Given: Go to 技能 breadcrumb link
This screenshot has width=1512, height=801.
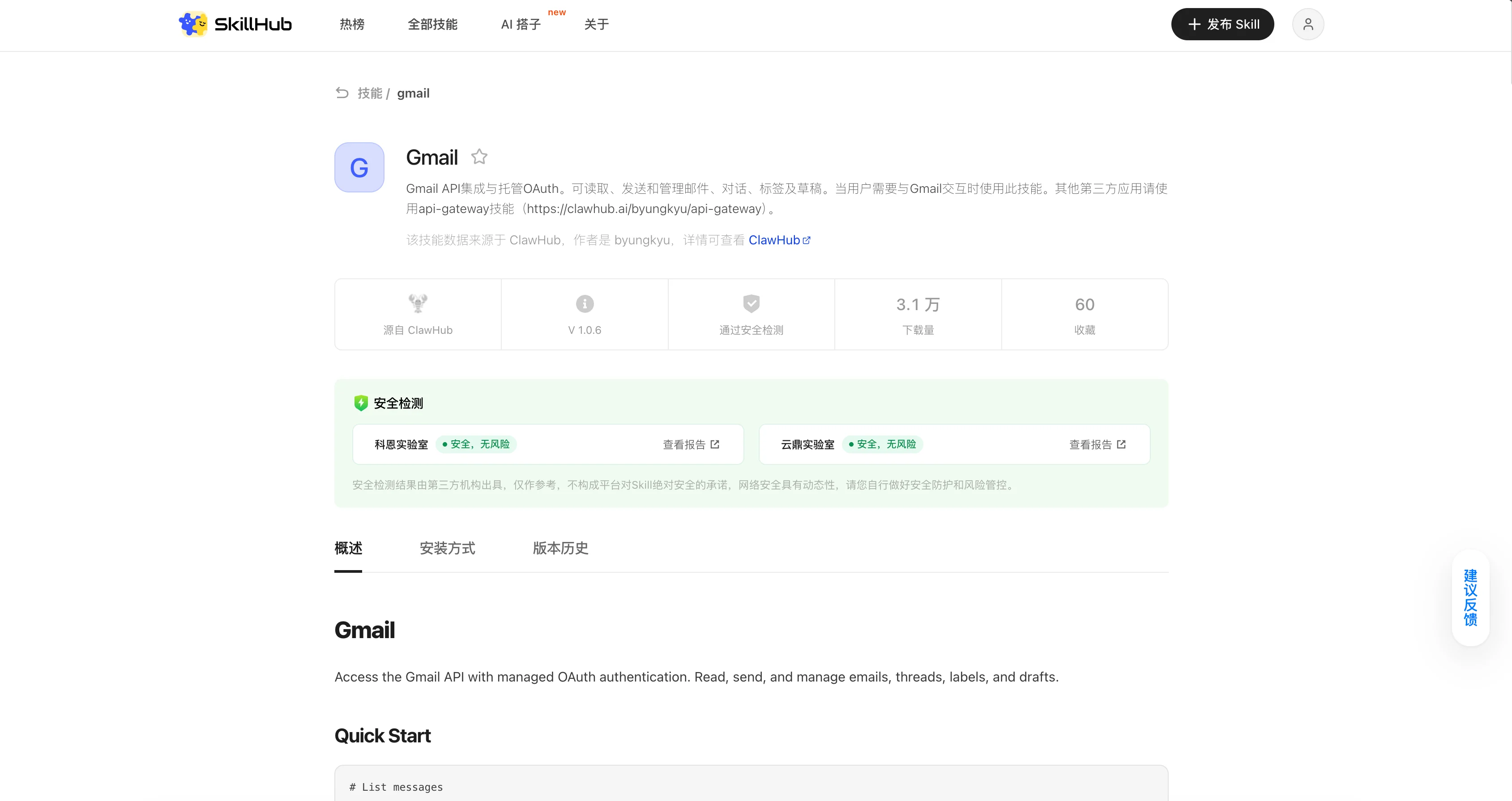Looking at the screenshot, I should [370, 94].
